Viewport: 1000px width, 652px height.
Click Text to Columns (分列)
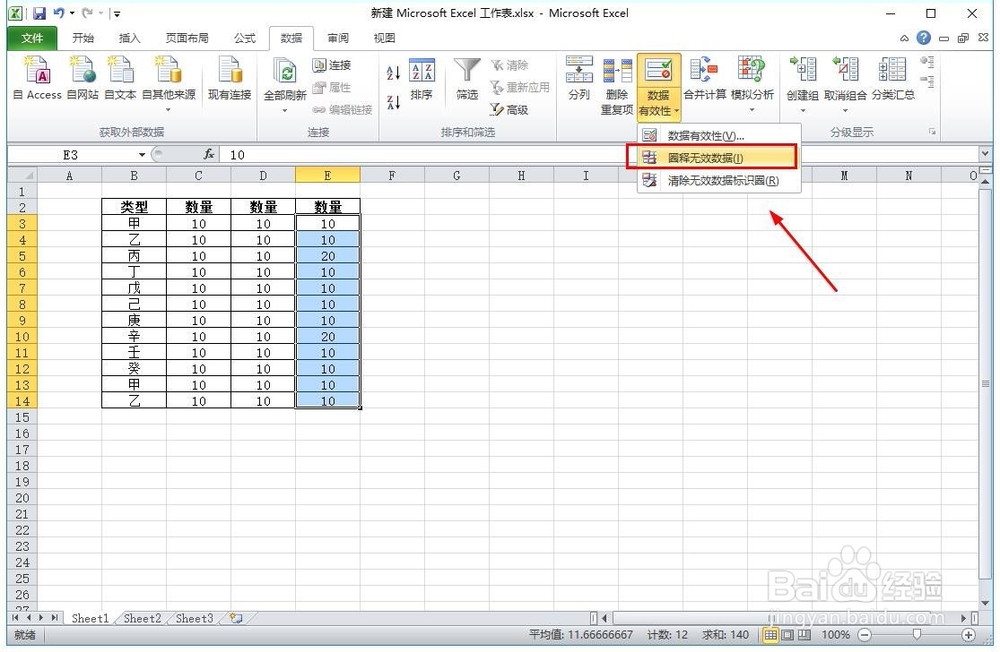click(x=579, y=78)
